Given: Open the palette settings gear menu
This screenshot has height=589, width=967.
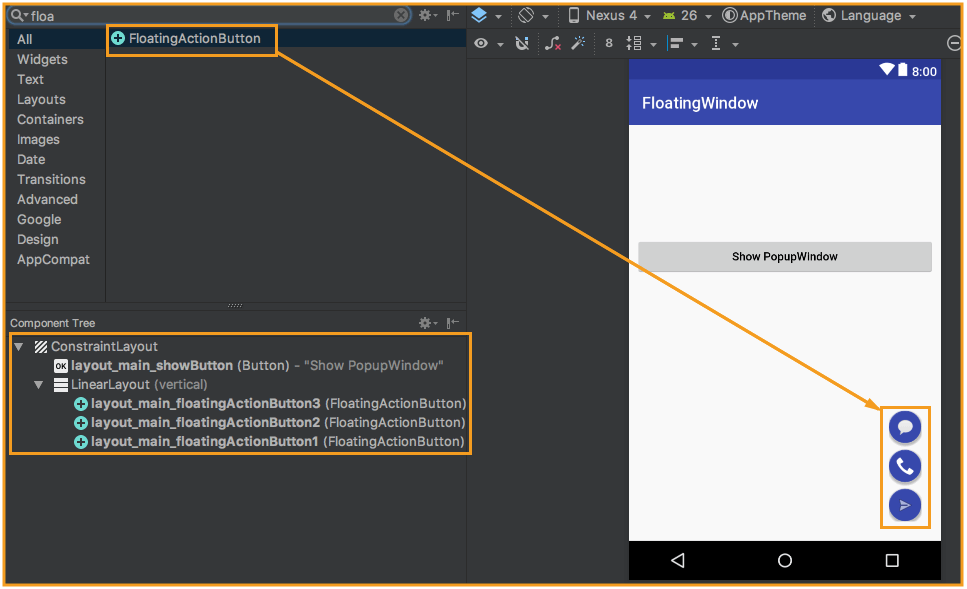Looking at the screenshot, I should point(427,15).
